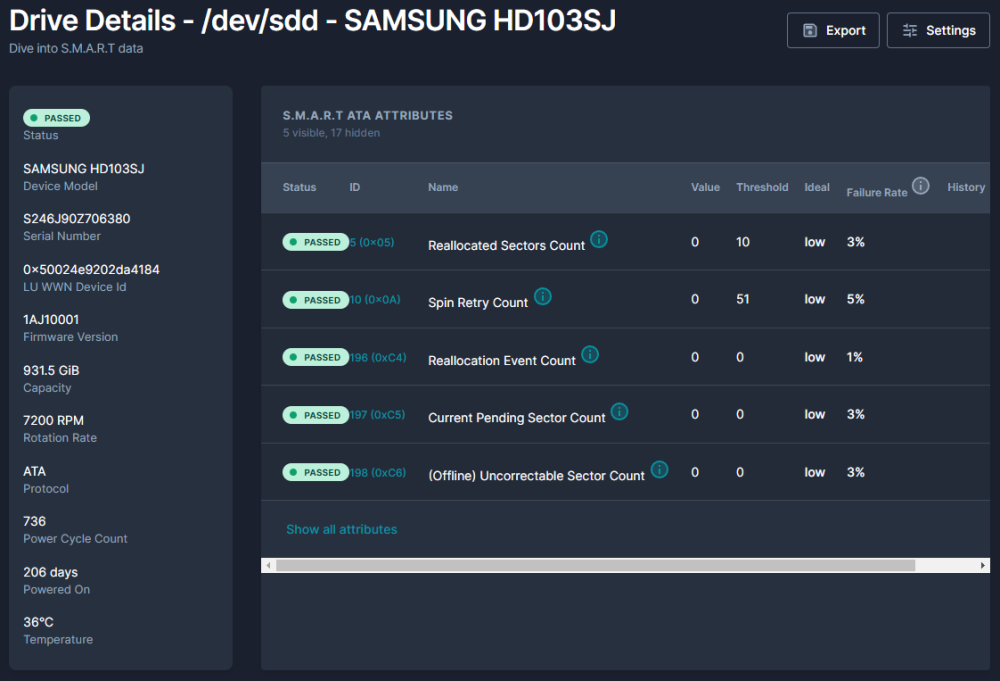Click the SAMSUNG HD103SJ device model text

(x=84, y=169)
